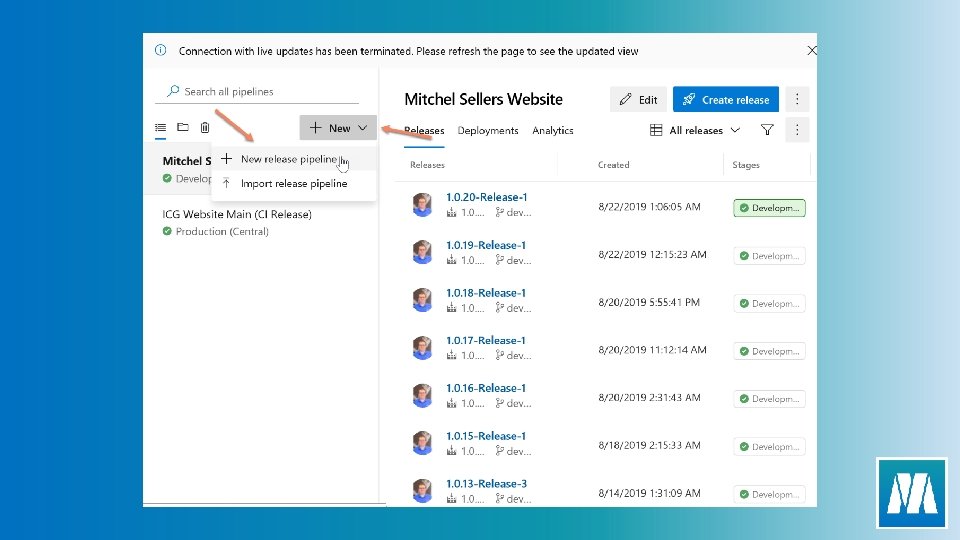
Task: Open release 1.0.17-Release-1
Action: coord(486,340)
